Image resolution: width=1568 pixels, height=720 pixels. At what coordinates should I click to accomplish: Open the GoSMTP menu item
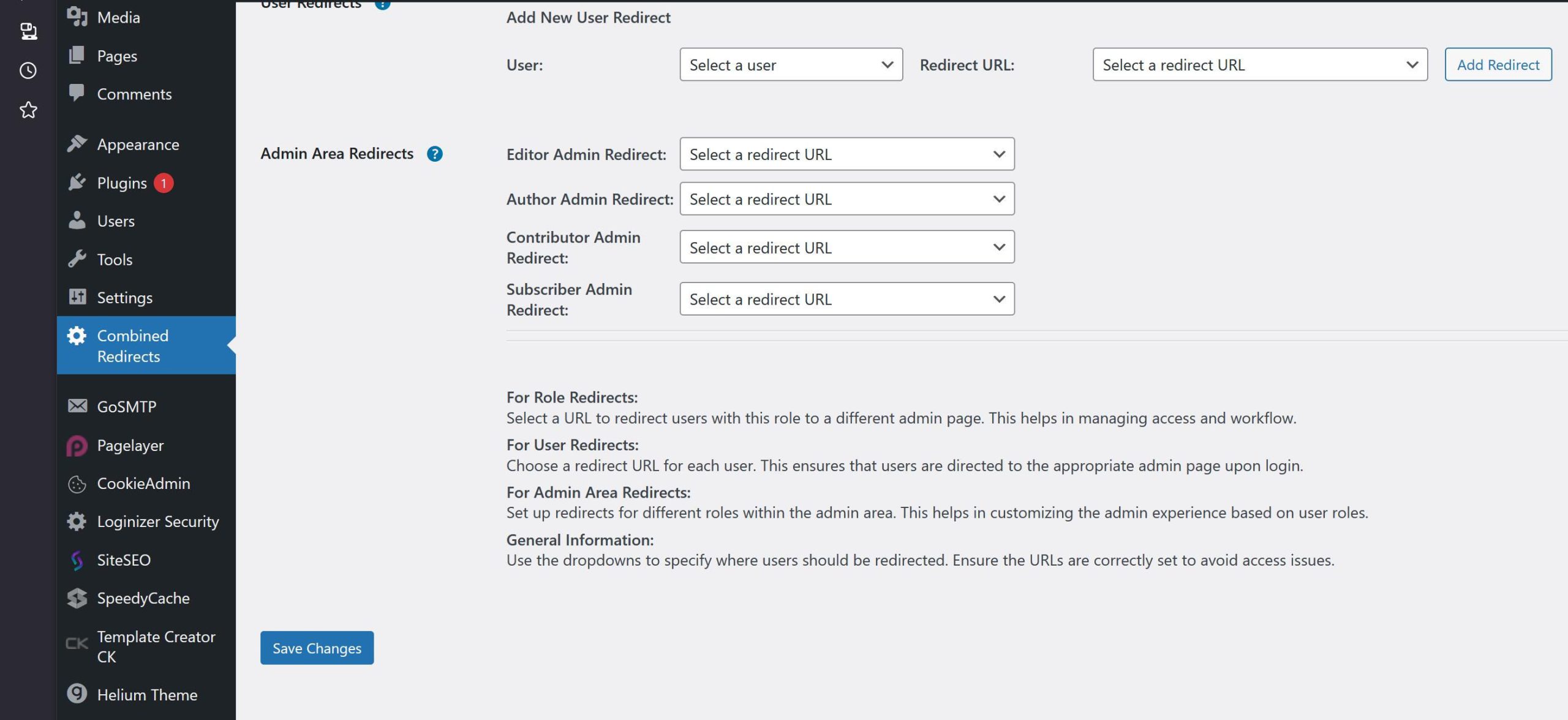146,407
